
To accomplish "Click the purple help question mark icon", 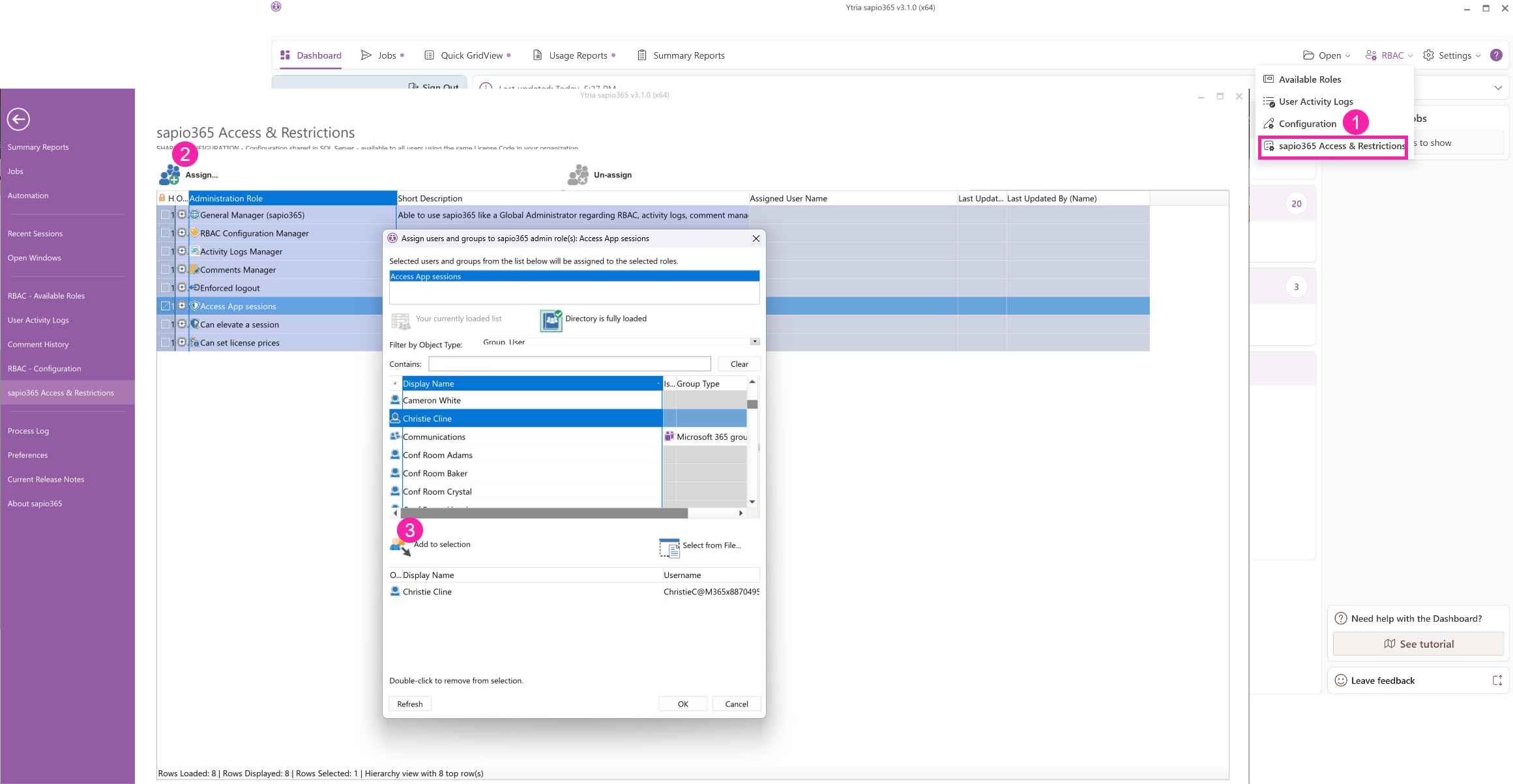I will (1496, 55).
